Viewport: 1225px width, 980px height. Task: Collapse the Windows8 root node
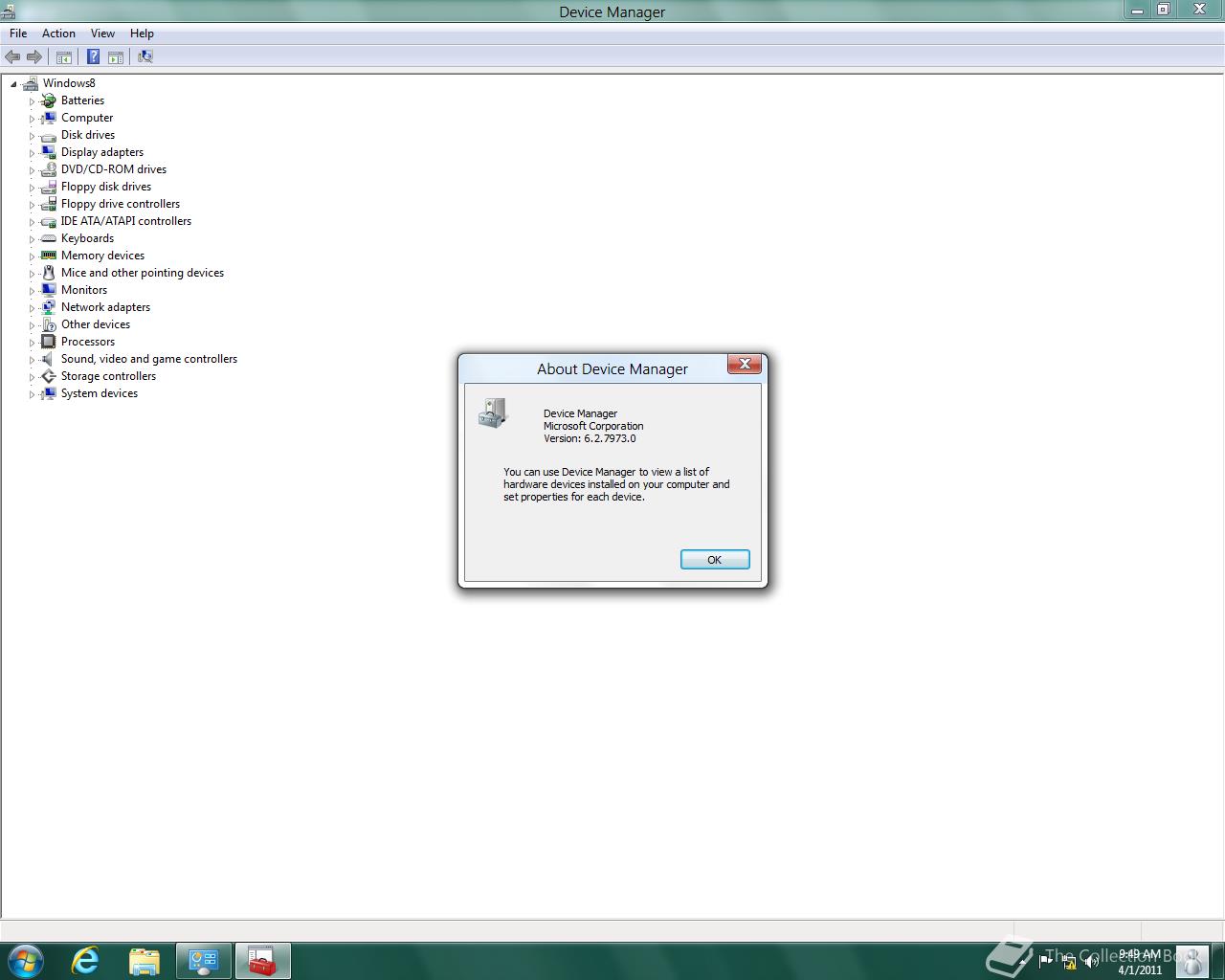pyautogui.click(x=13, y=84)
